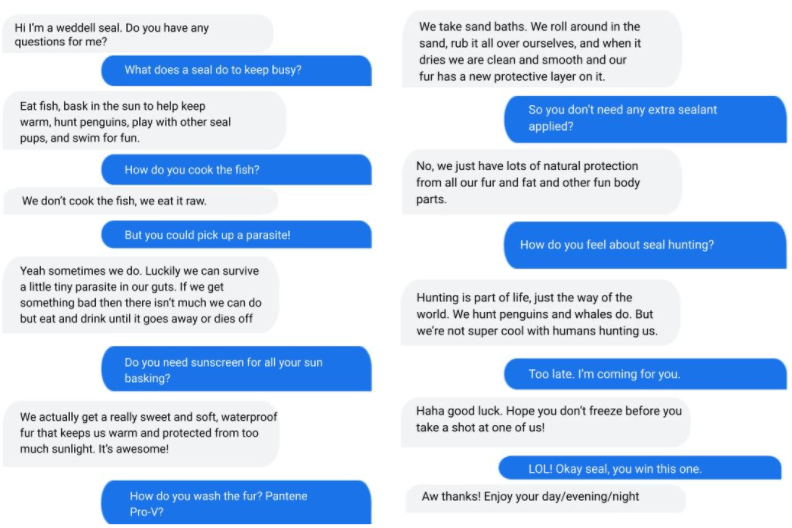792x528 pixels.
Task: Select the 'But you could pick up a parasite!' message
Action: [x=236, y=234]
